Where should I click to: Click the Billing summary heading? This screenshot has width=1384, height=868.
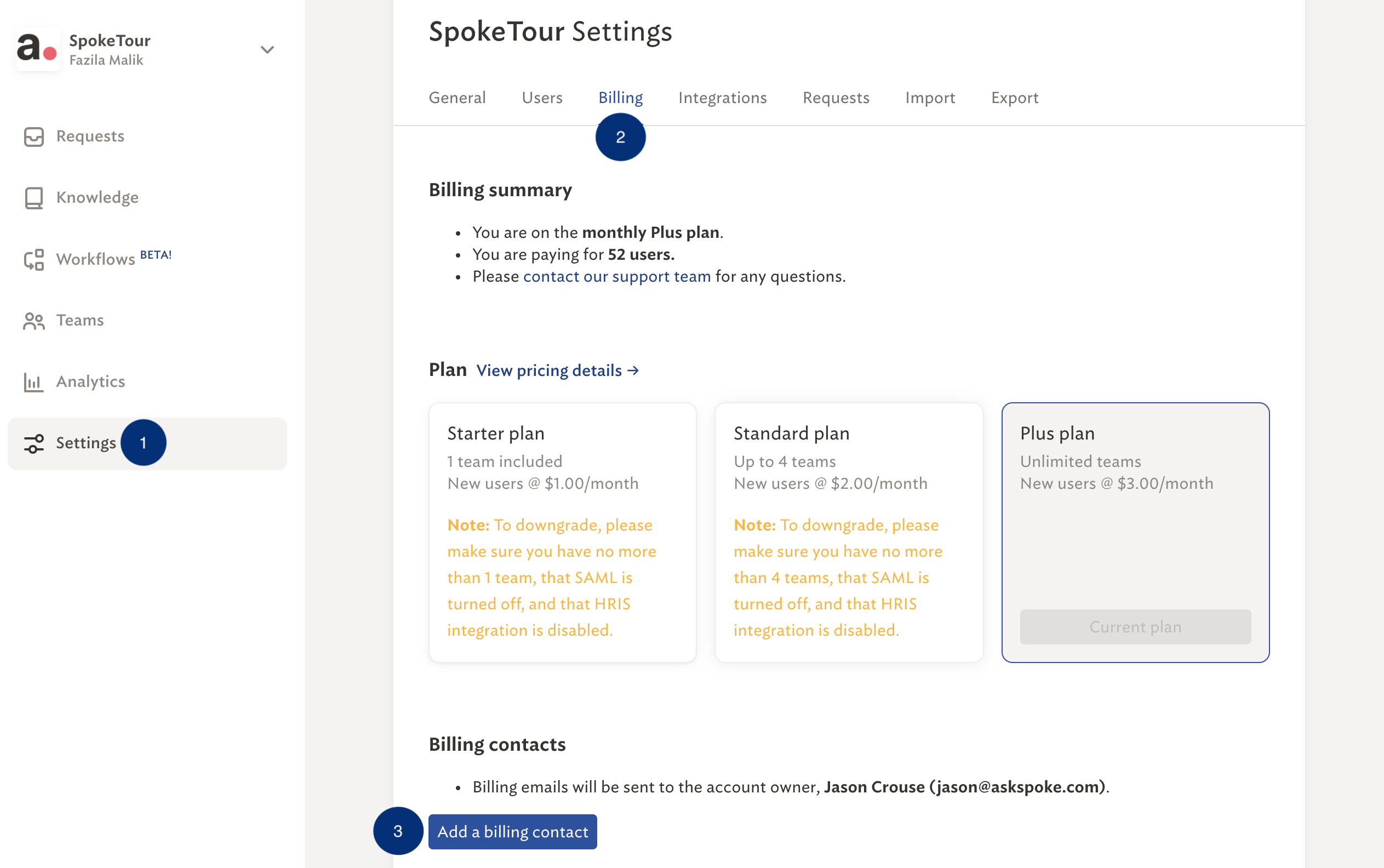(500, 190)
